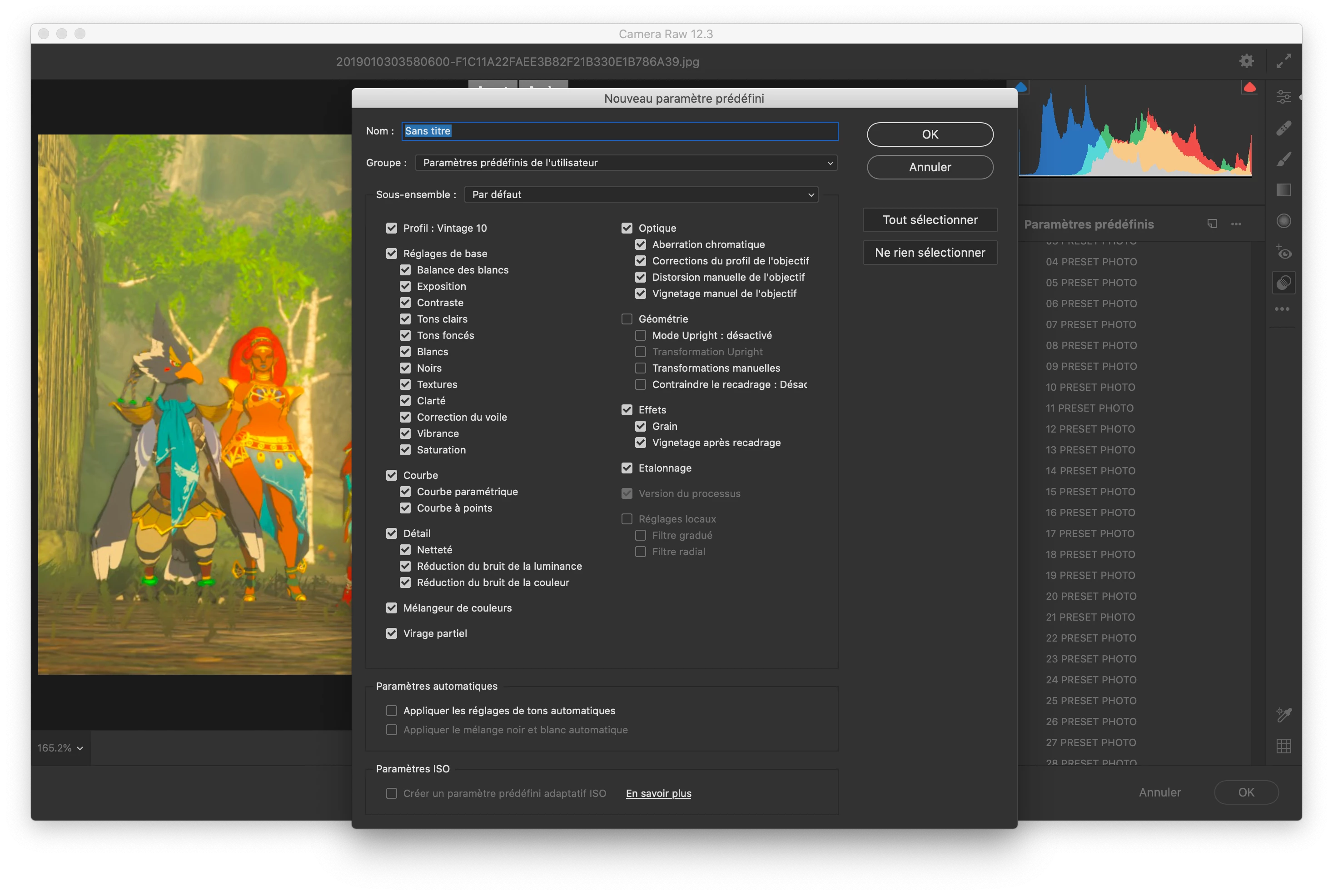Click the Nom text field
Screen dimensions: 1333x896
coord(619,131)
